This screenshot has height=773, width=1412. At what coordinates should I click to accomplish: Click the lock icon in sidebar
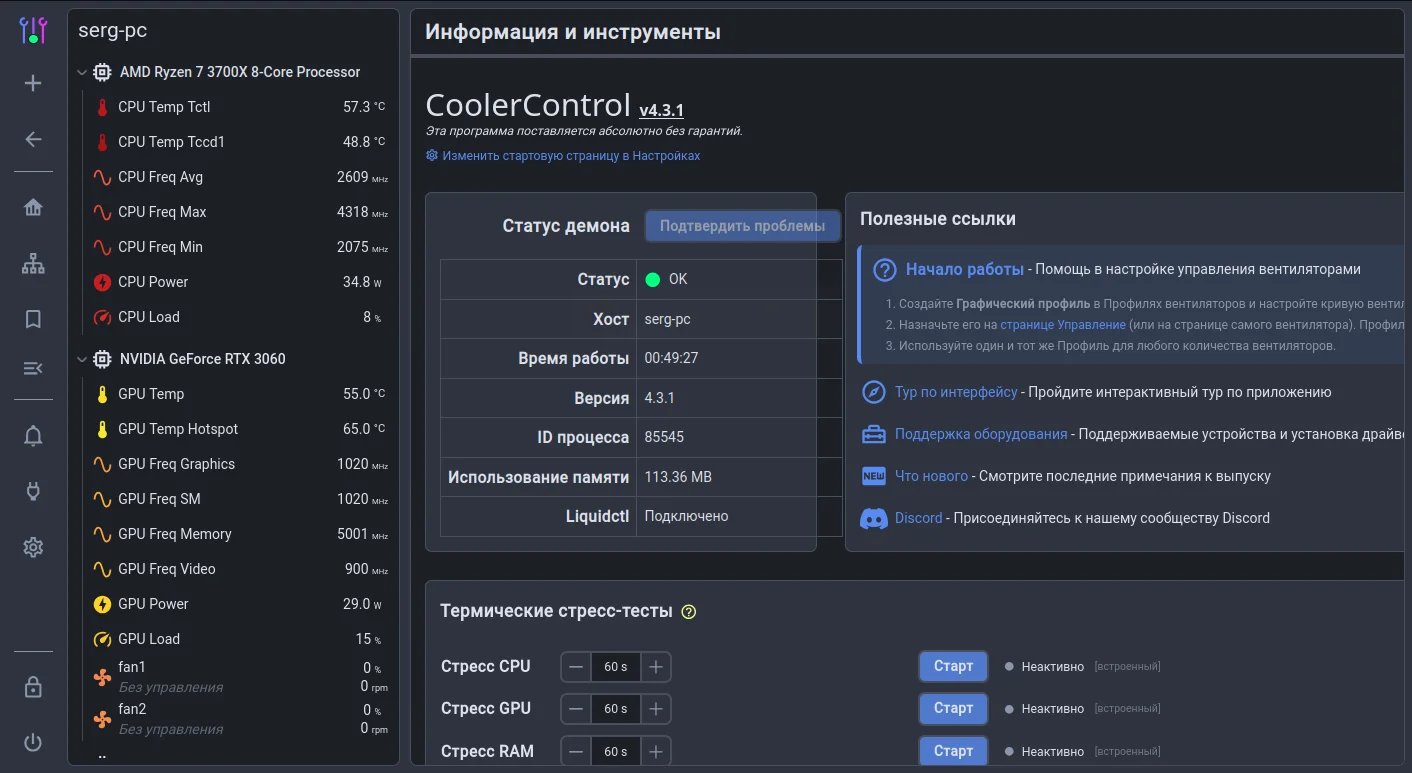pyautogui.click(x=33, y=687)
